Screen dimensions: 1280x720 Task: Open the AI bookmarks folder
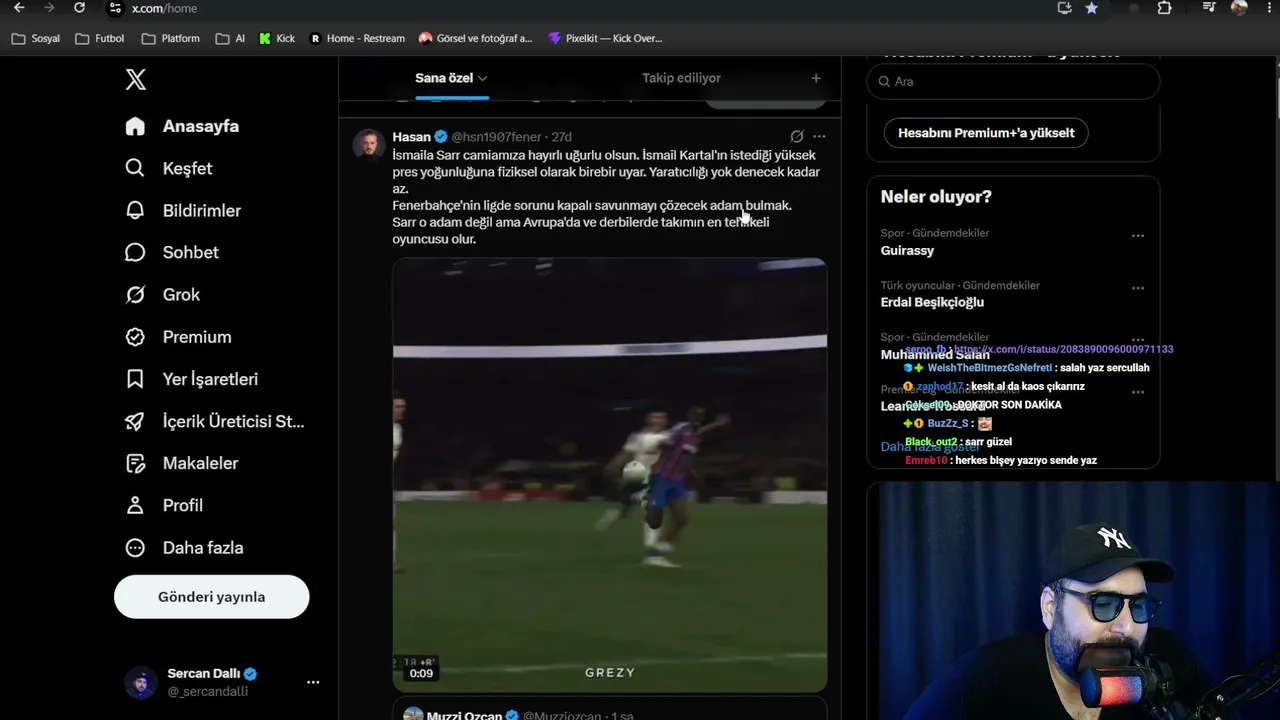tap(230, 39)
